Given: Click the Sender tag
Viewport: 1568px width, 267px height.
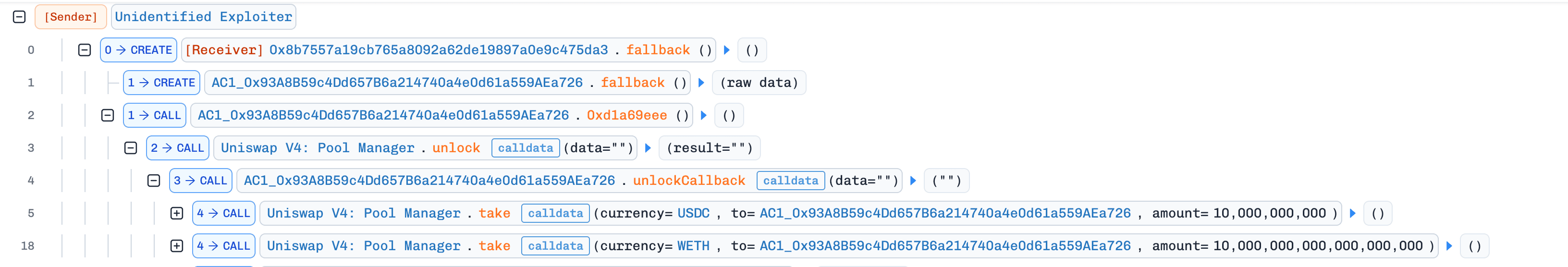Looking at the screenshot, I should (x=71, y=17).
